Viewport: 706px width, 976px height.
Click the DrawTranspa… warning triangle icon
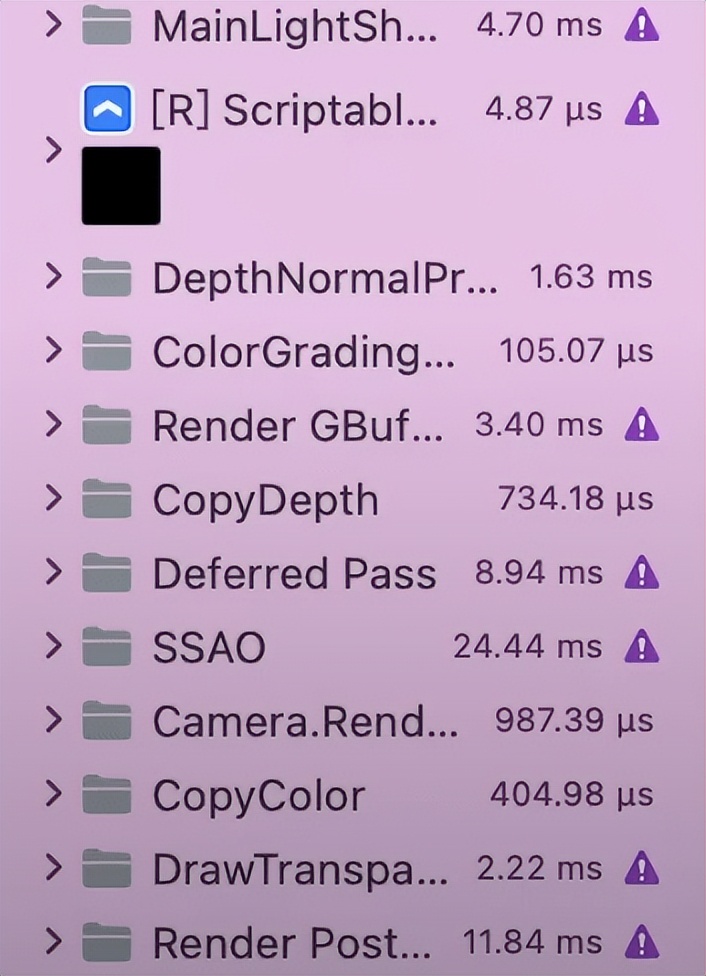tap(641, 869)
